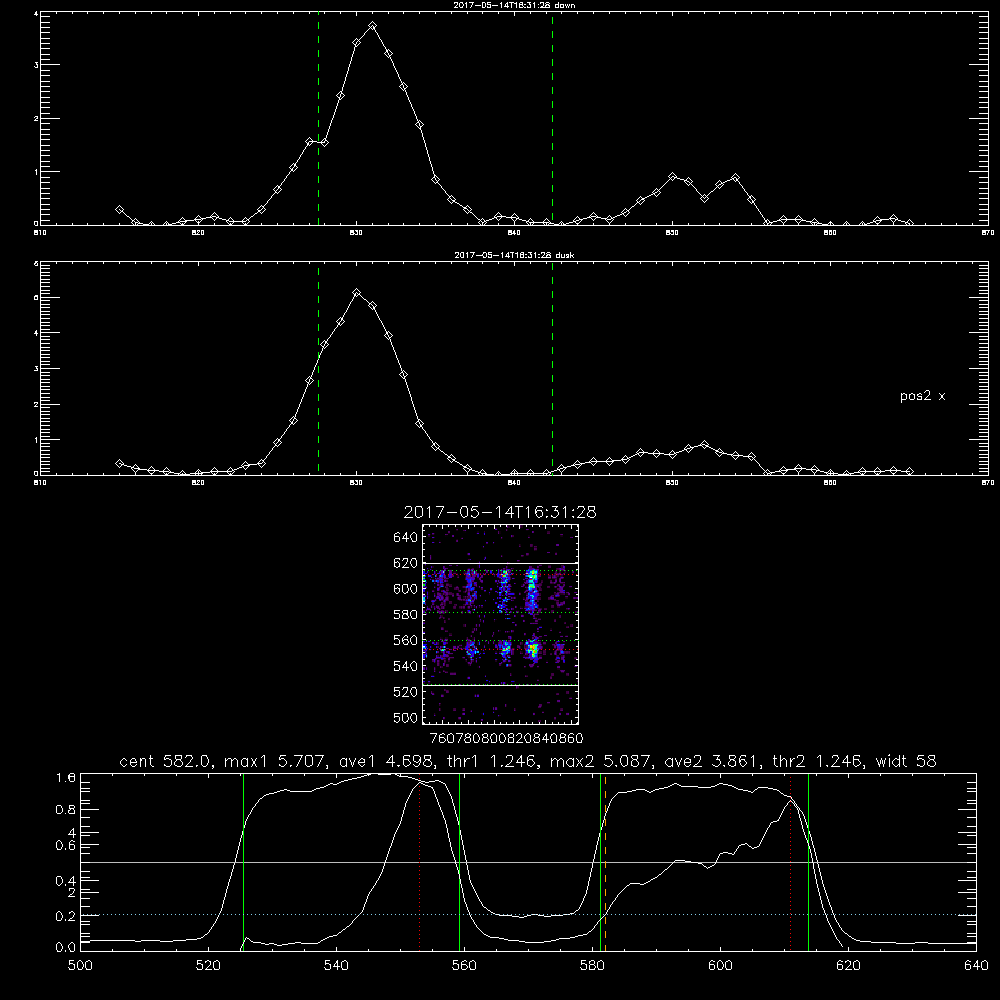Click the '500' x-axis label of bottom plot
This screenshot has width=1000, height=1000.
pyautogui.click(x=80, y=966)
